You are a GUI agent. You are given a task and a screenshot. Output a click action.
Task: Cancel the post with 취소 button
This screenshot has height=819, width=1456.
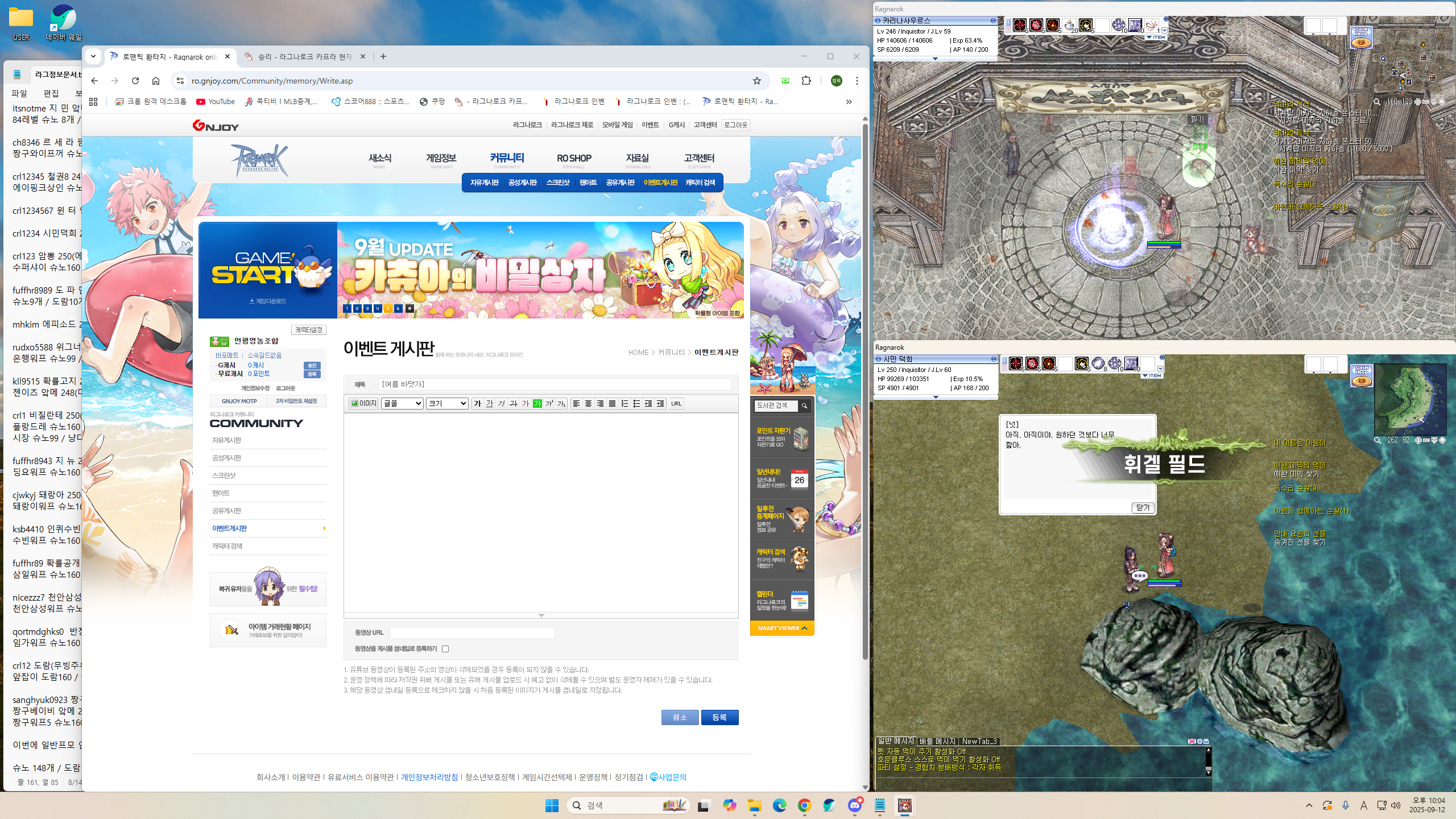coord(680,718)
